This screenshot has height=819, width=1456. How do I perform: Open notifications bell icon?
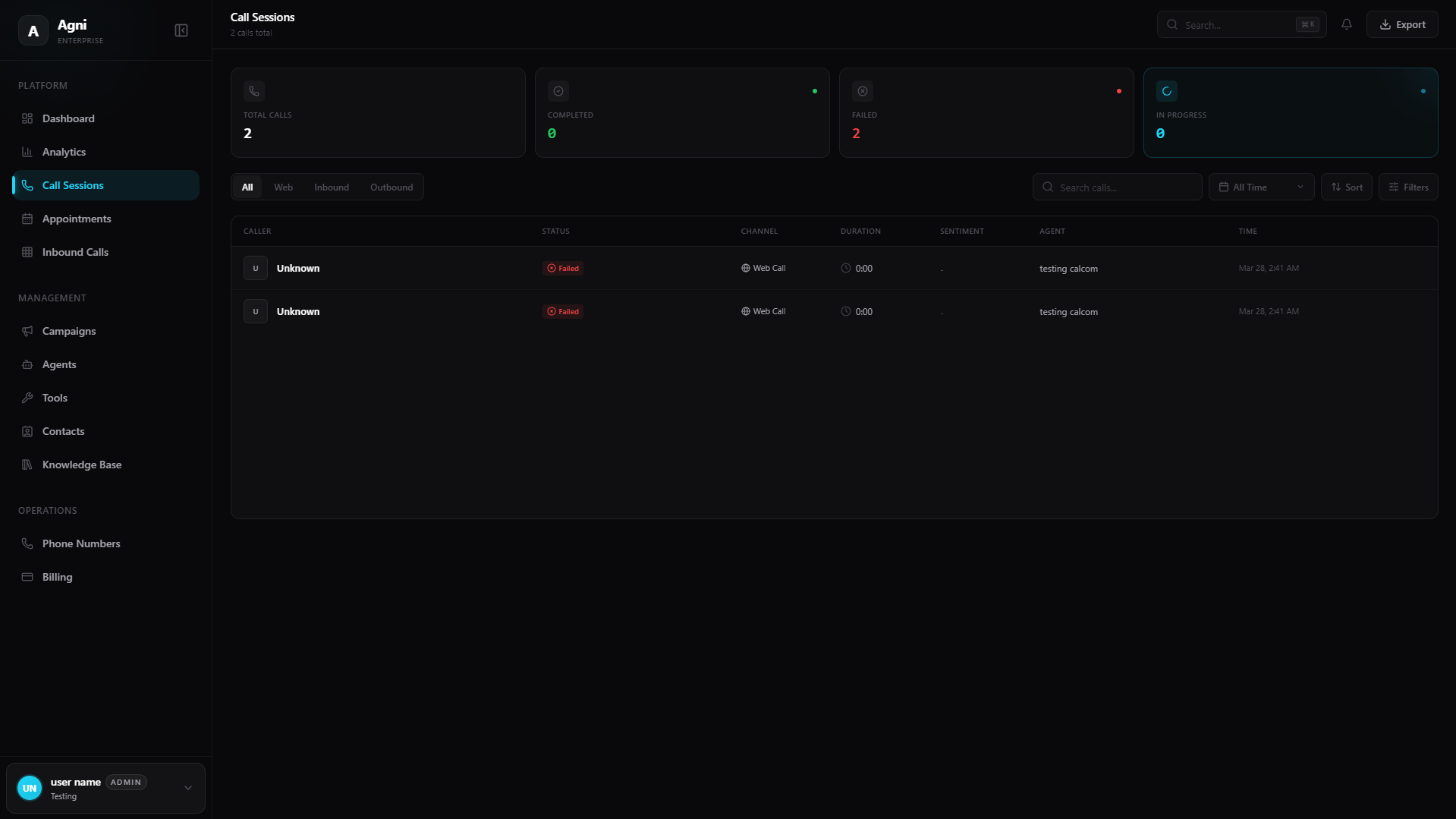[1347, 24]
